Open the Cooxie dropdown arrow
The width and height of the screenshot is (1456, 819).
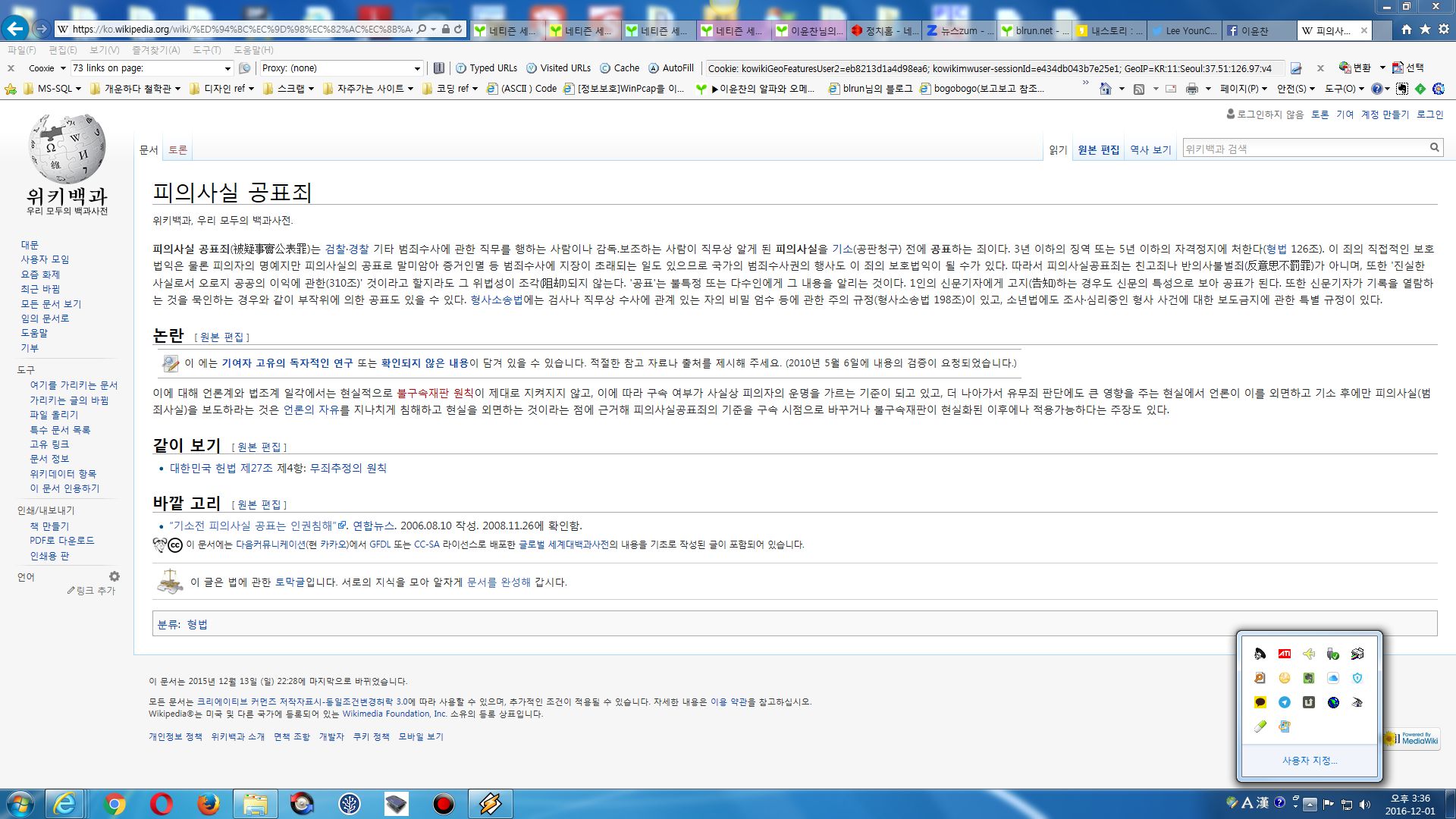click(x=63, y=68)
